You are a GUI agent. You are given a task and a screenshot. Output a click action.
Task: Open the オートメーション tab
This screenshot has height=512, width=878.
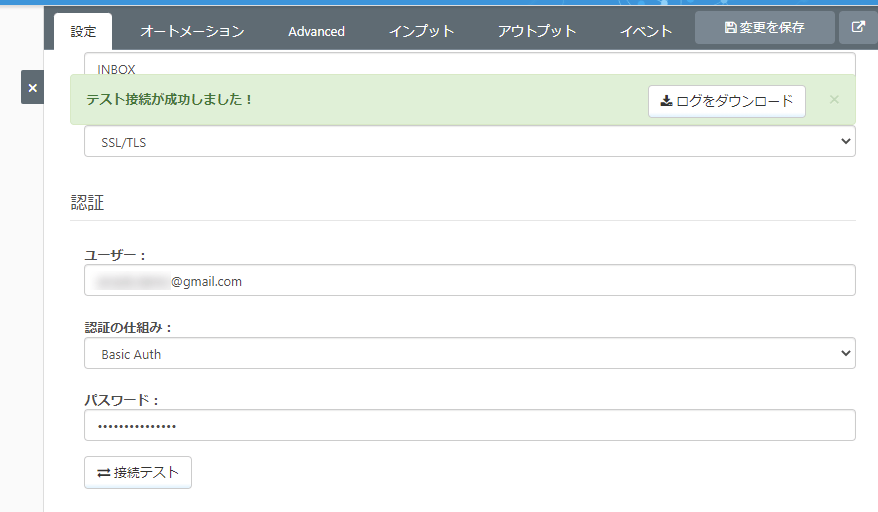192,31
